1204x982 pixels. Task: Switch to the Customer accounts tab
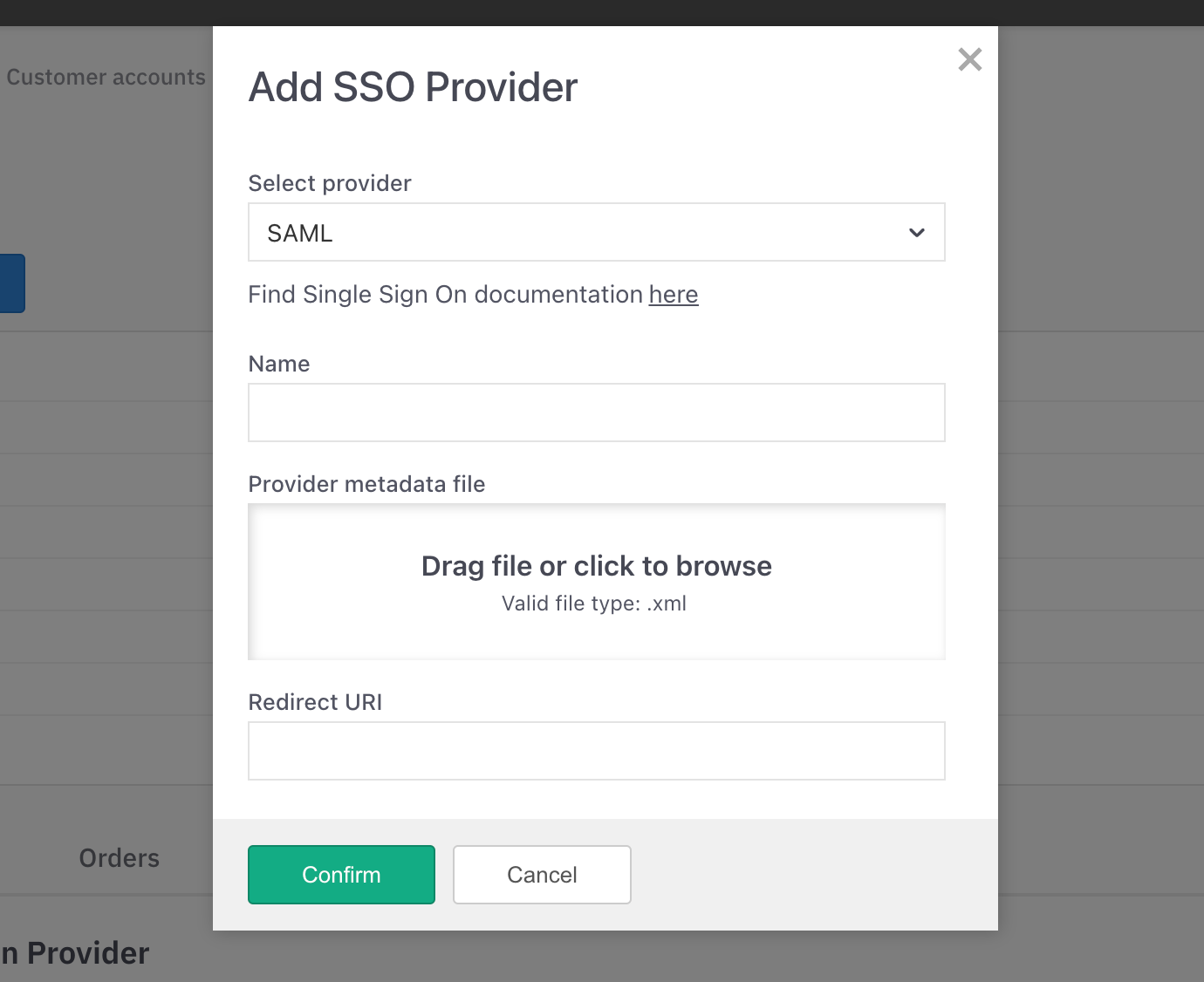pos(106,78)
